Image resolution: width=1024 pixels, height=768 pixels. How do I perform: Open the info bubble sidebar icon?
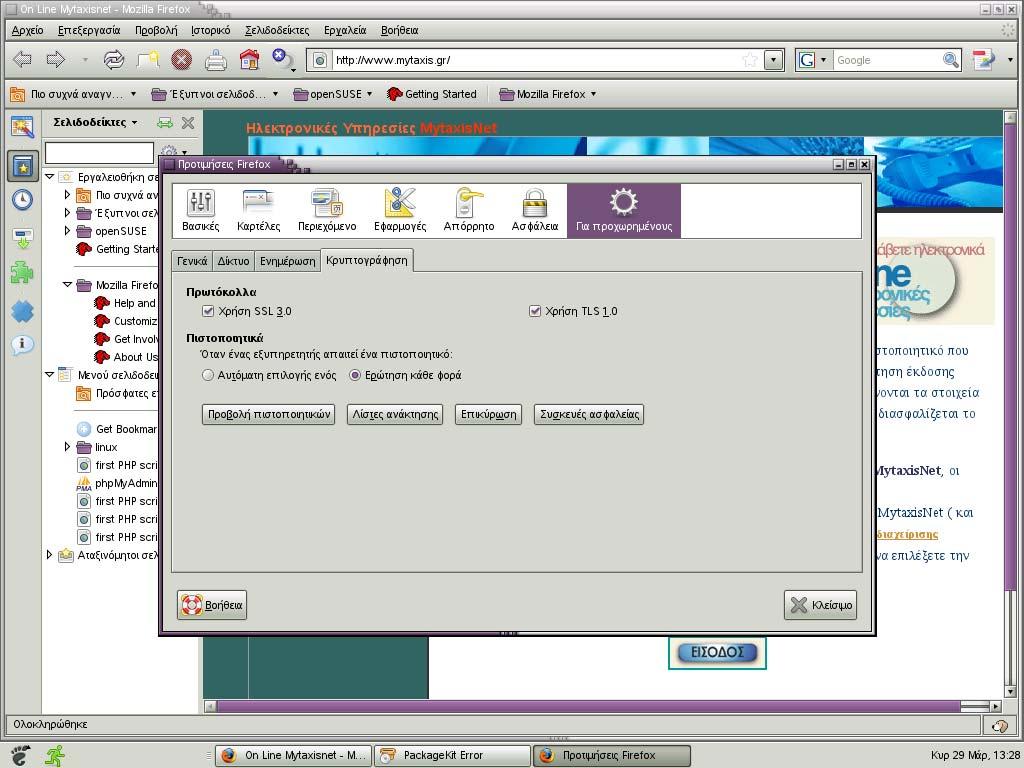[x=22, y=344]
